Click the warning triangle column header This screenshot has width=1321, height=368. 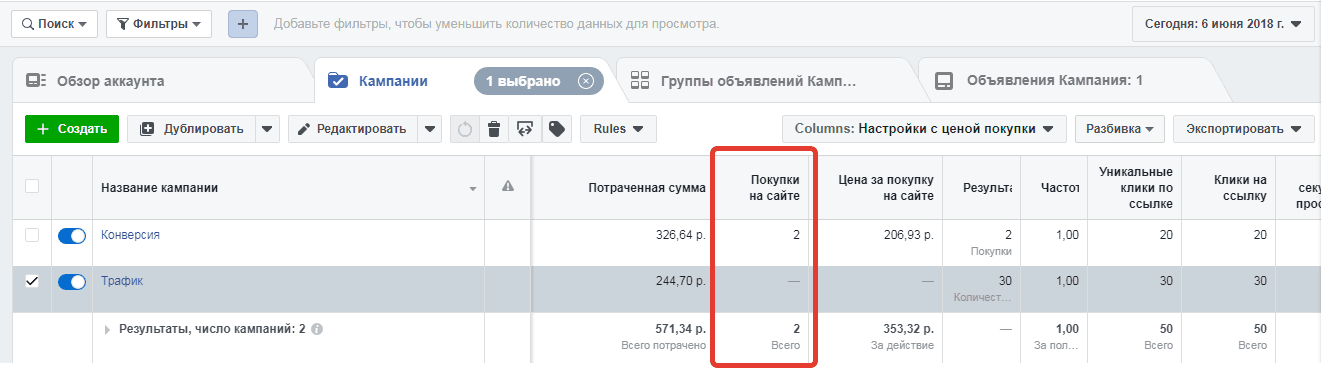point(507,186)
